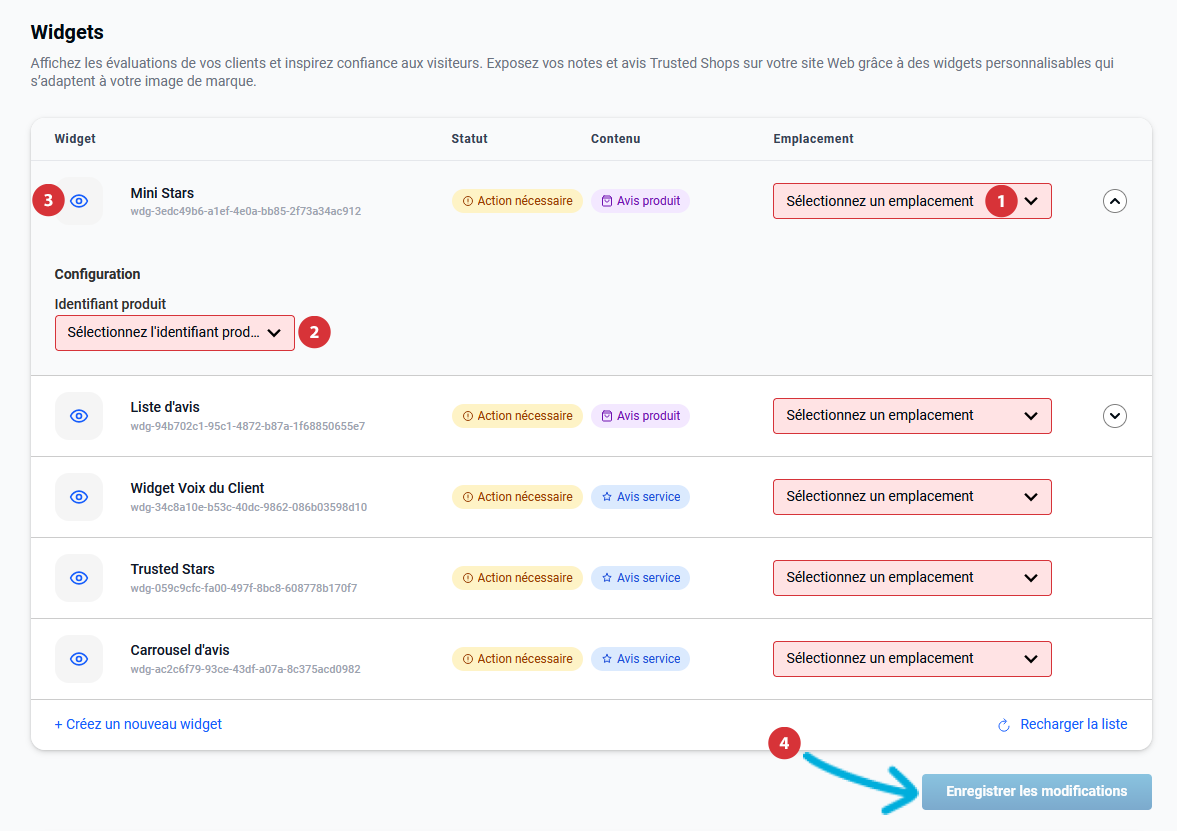This screenshot has height=831, width=1177.
Task: Click the Carrousel d'avis eye icon
Action: 79,659
